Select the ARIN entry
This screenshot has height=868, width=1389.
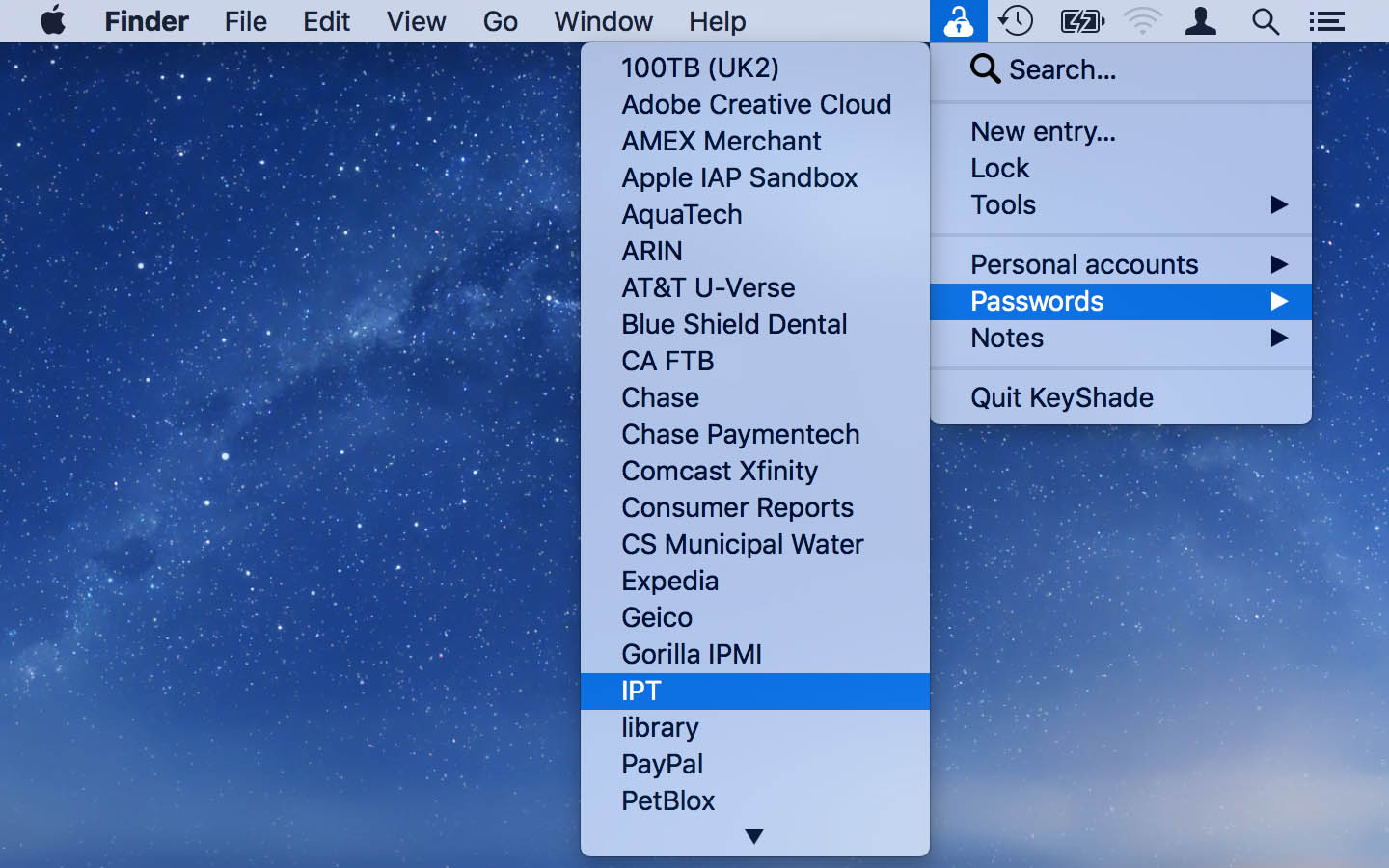[755, 251]
